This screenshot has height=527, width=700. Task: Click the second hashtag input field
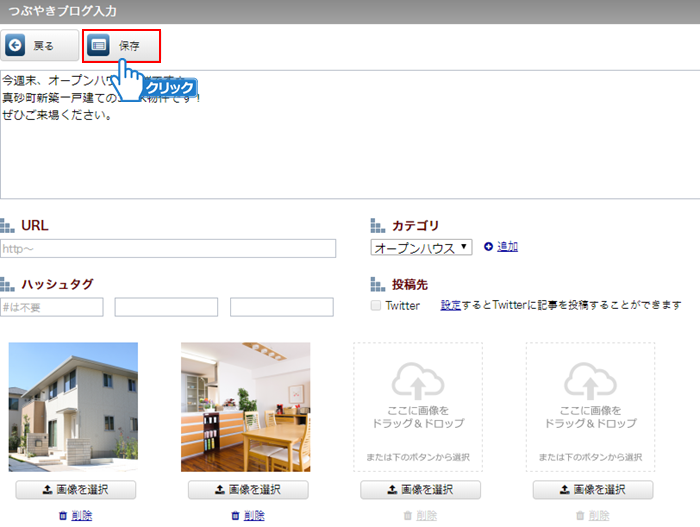pos(166,307)
